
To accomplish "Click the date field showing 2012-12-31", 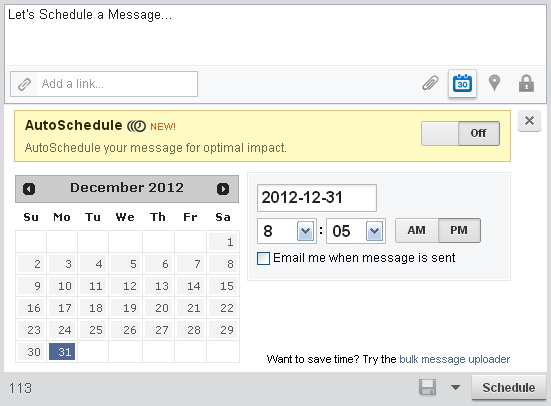I will tap(317, 198).
